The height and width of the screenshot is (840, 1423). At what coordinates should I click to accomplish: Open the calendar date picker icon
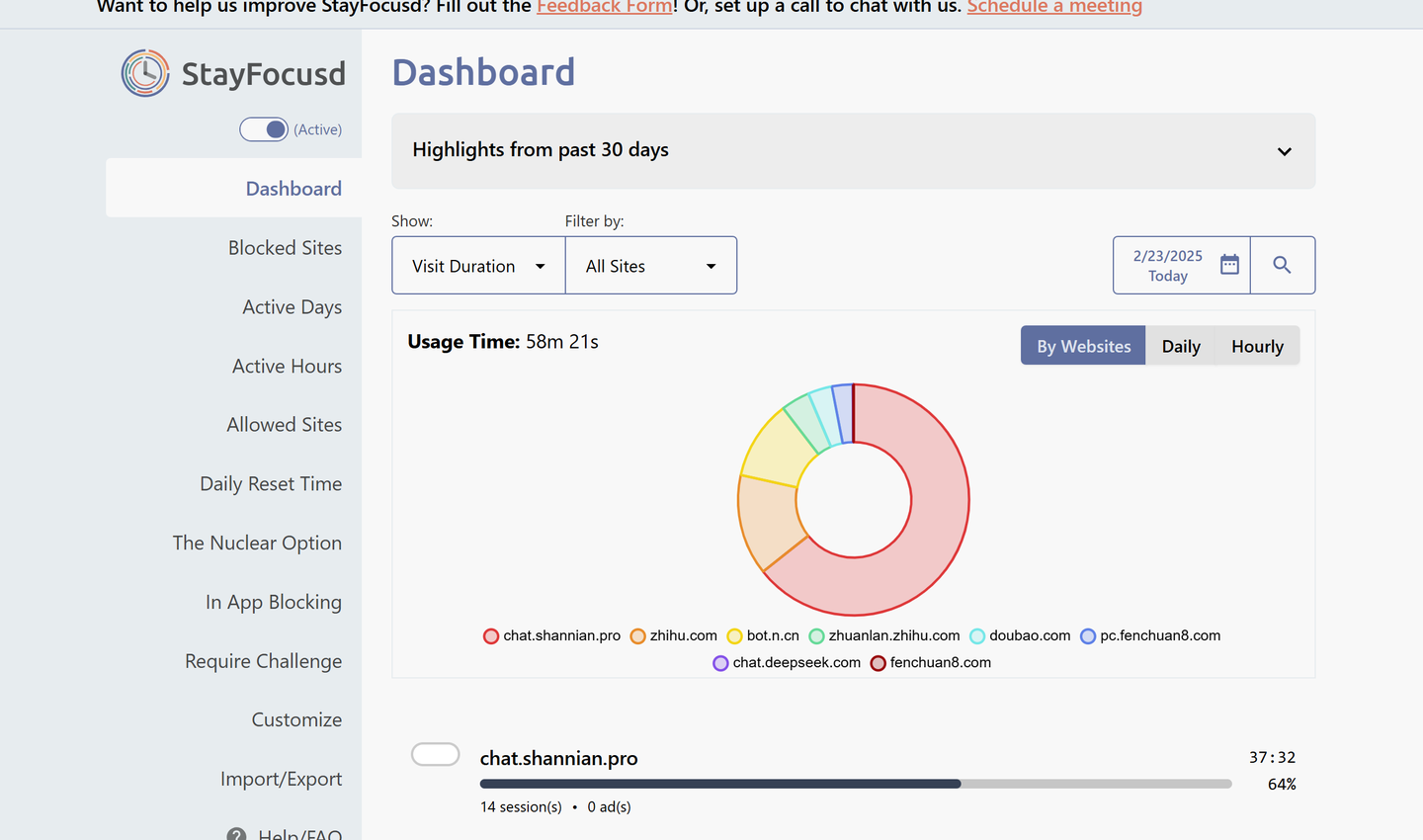(x=1229, y=264)
